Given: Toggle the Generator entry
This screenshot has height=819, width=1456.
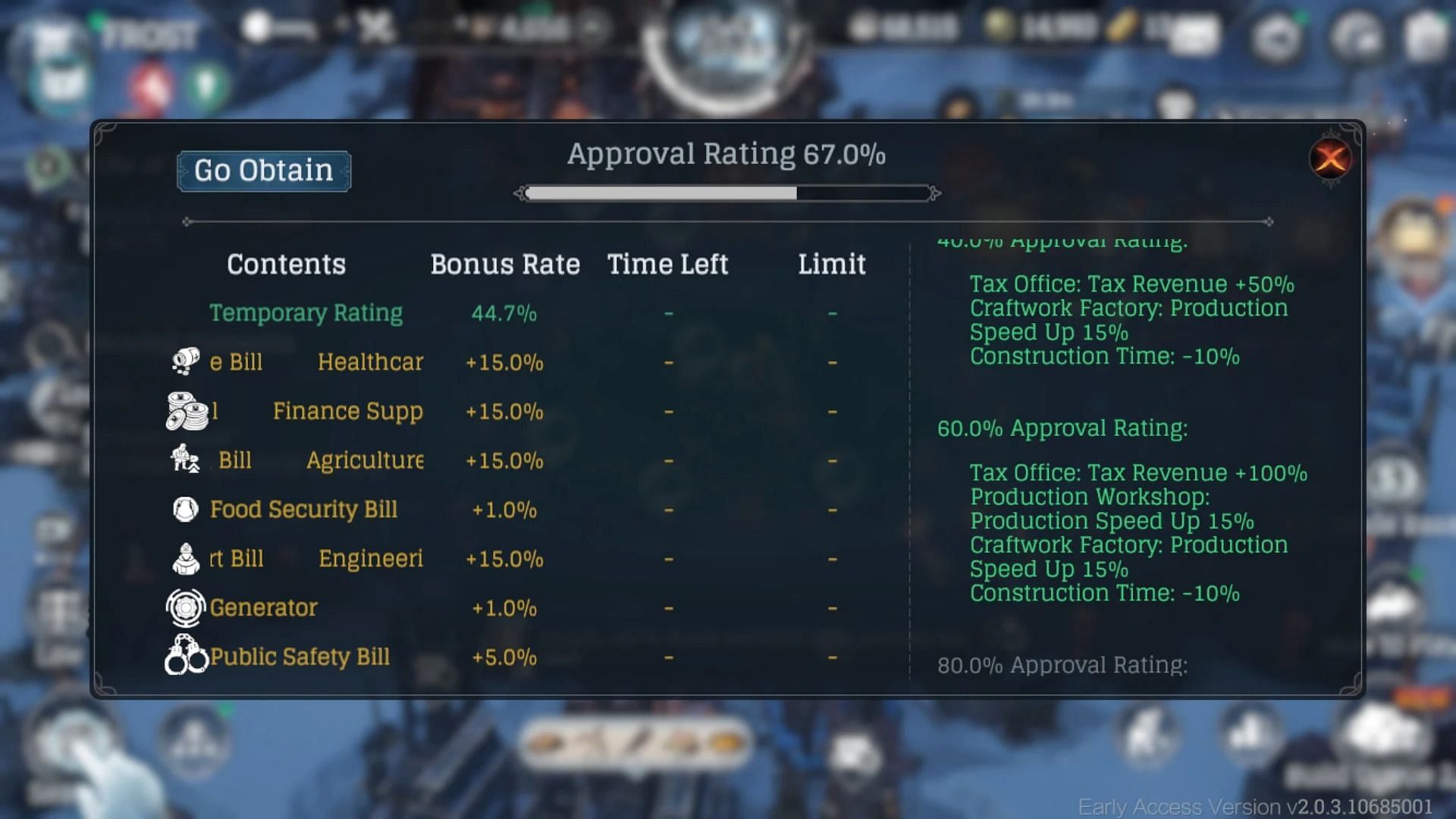Looking at the screenshot, I should (x=263, y=607).
